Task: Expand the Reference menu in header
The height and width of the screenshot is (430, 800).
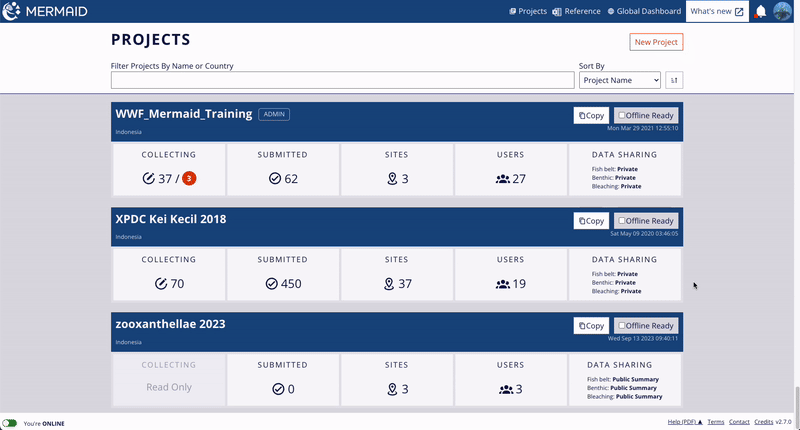Action: click(576, 12)
